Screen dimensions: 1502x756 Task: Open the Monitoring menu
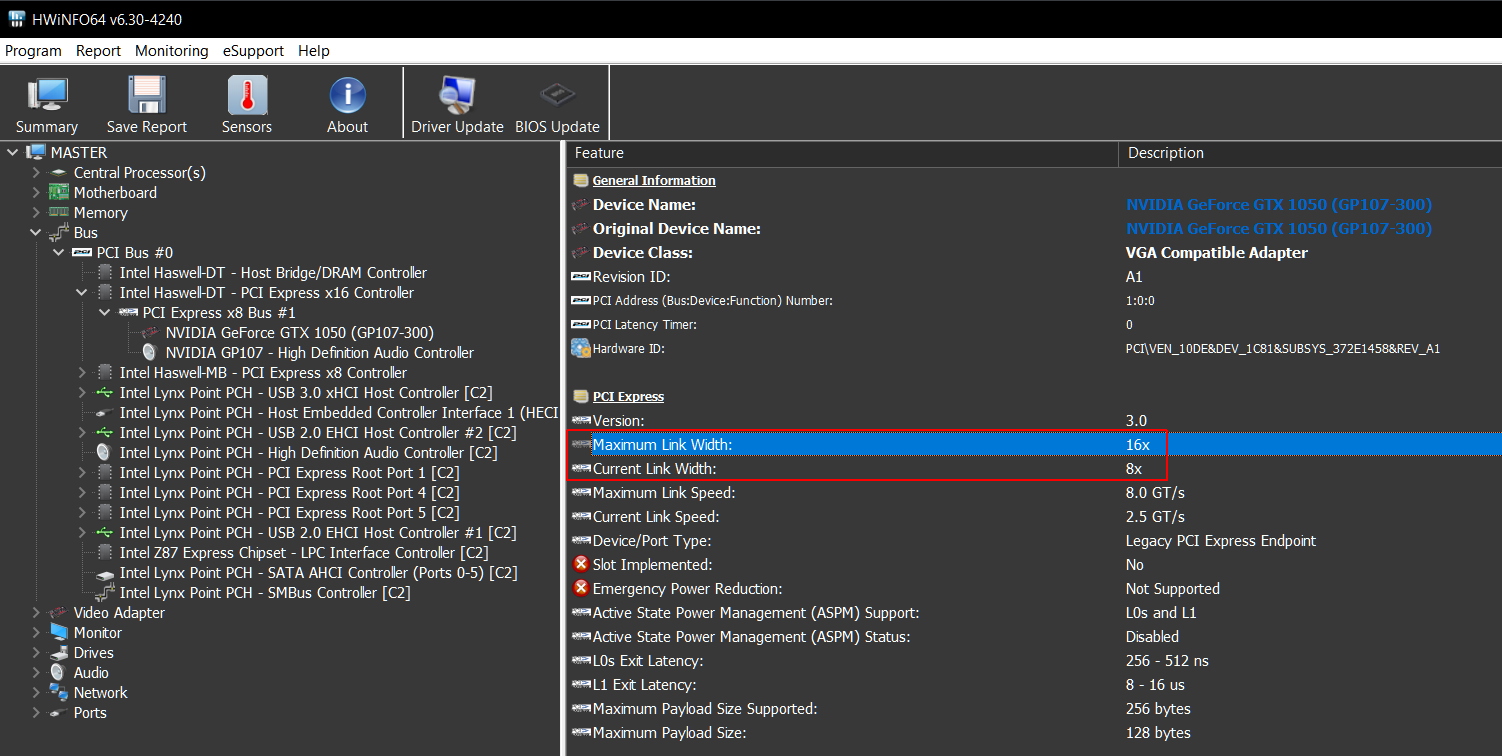coord(172,50)
